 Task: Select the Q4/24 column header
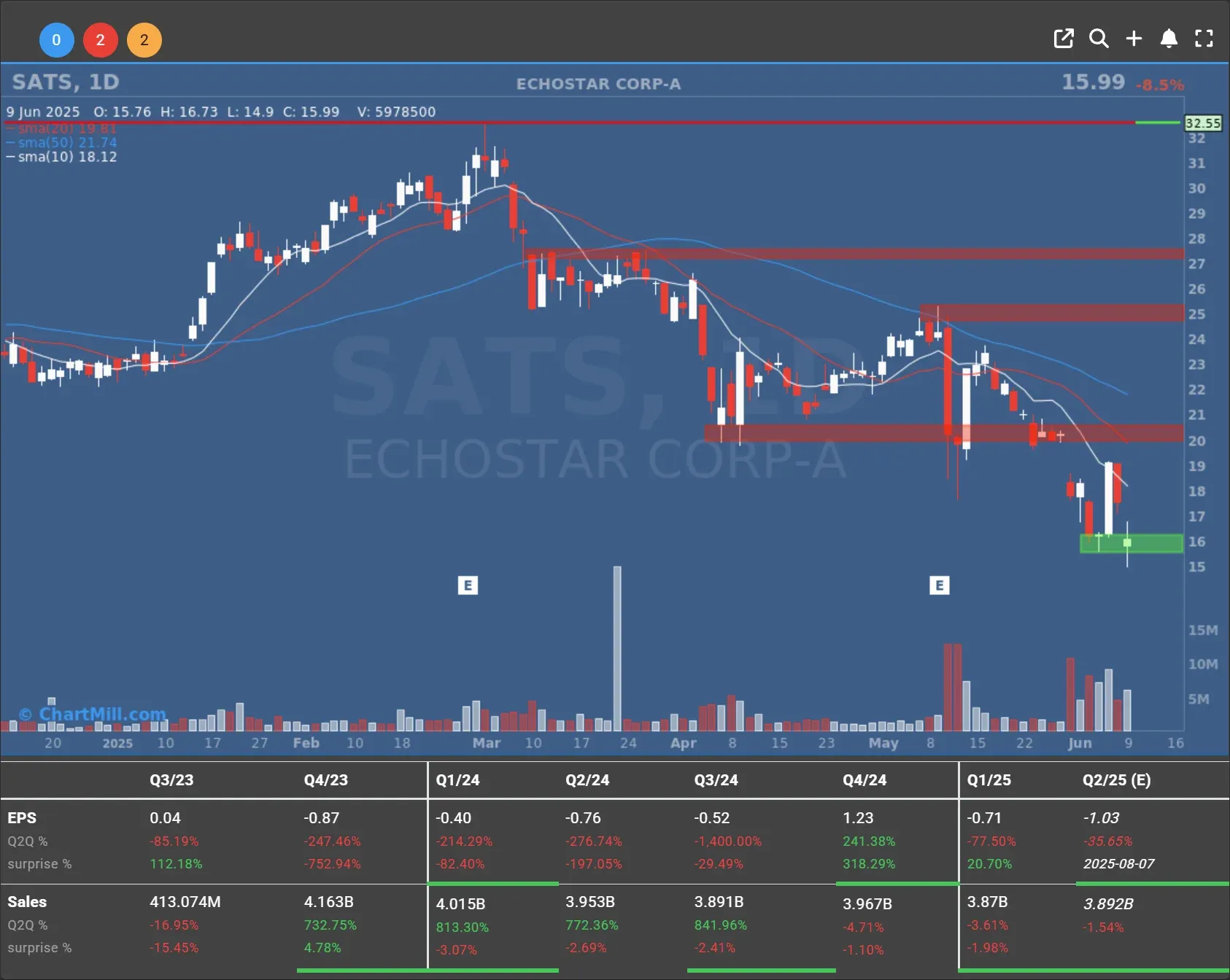[865, 780]
